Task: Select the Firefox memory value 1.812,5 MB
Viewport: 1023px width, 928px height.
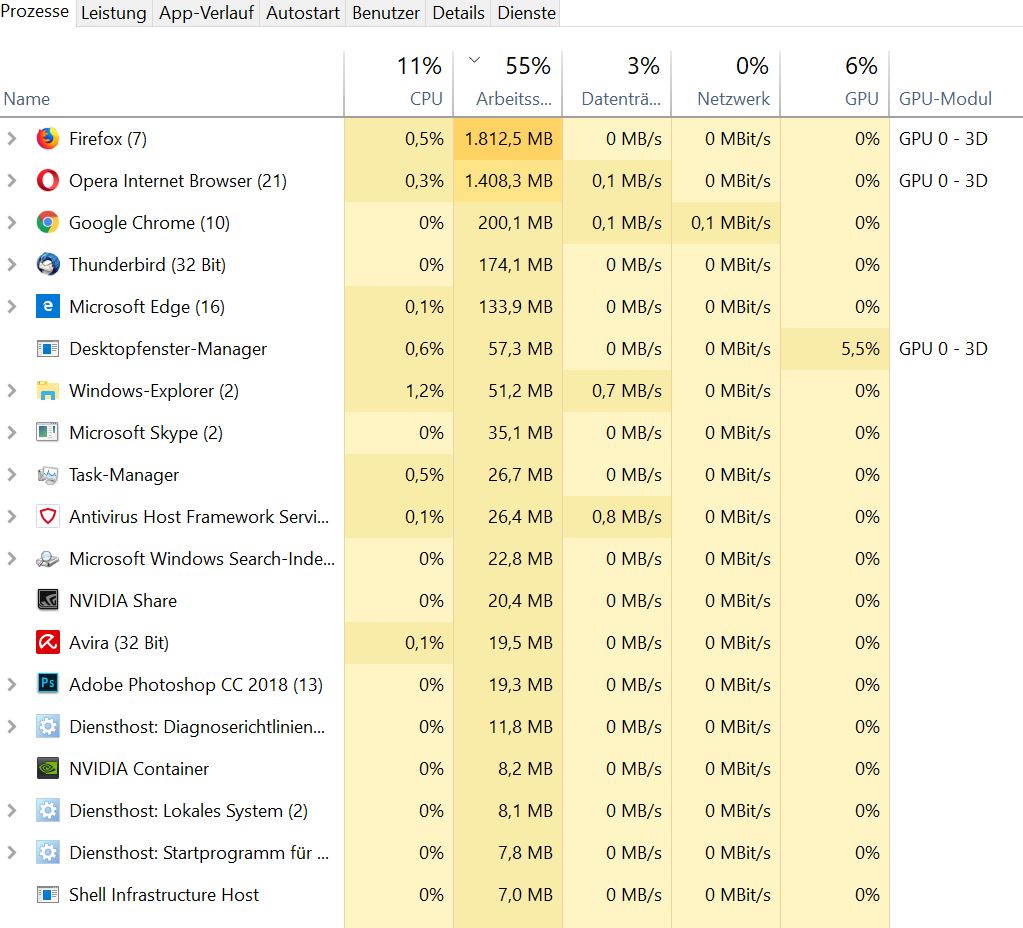Action: click(508, 138)
